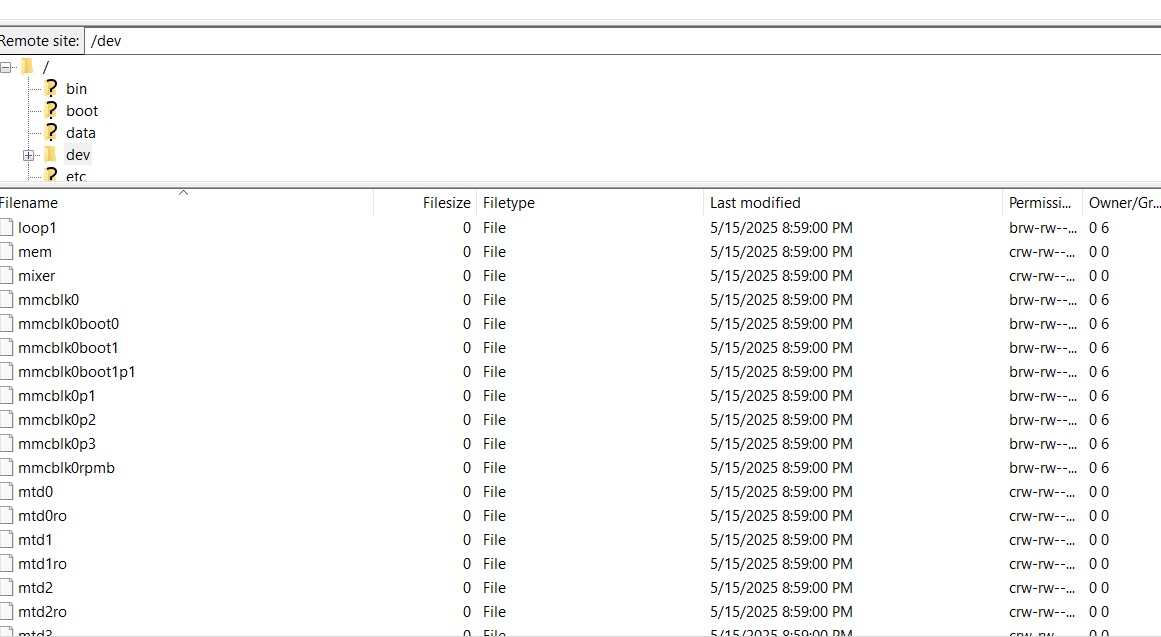The height and width of the screenshot is (637, 1161).
Task: Click the mtd0ro file icon
Action: tap(7, 516)
